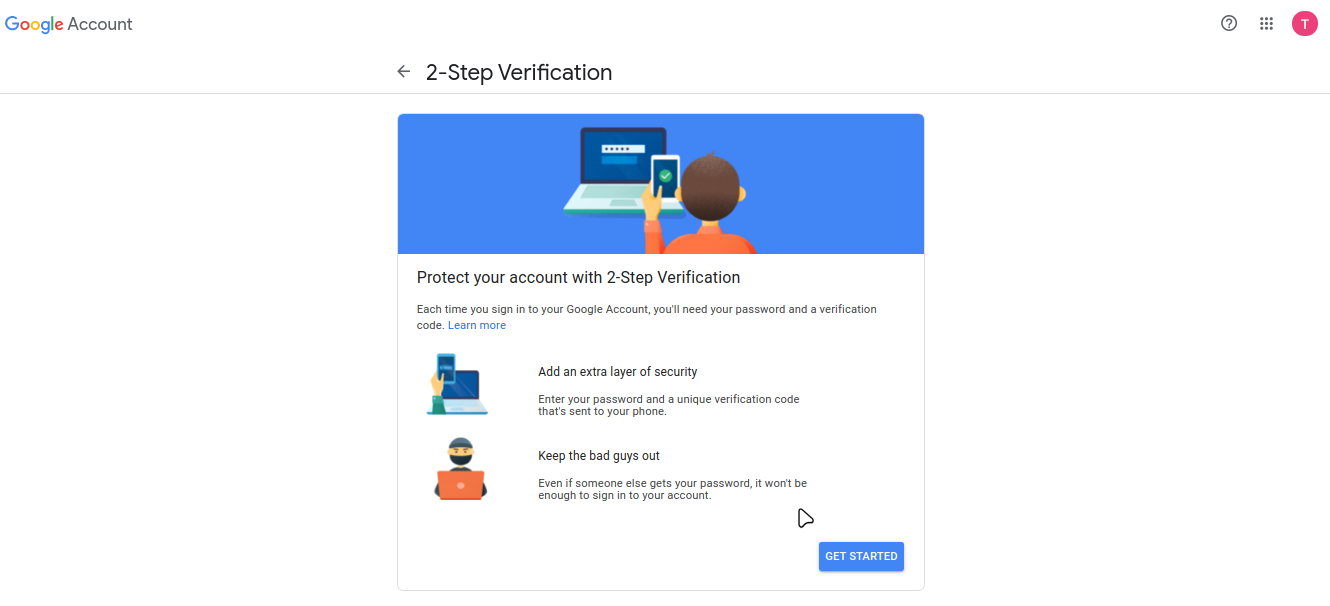Open the Google apps grid
This screenshot has width=1330, height=606.
(x=1266, y=24)
